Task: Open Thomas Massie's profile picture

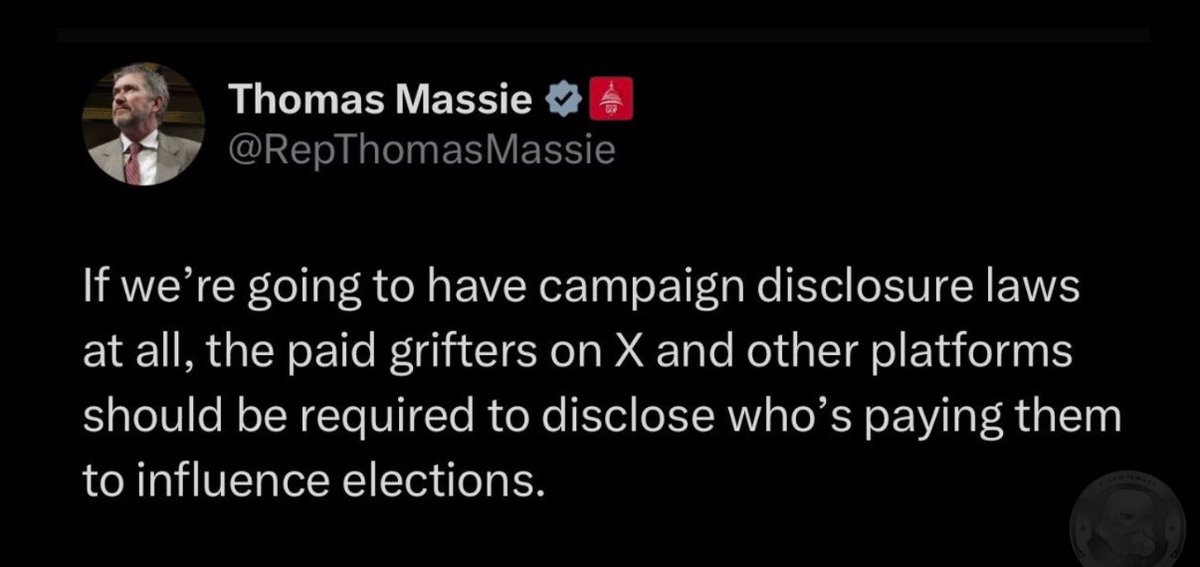Action: coord(142,125)
